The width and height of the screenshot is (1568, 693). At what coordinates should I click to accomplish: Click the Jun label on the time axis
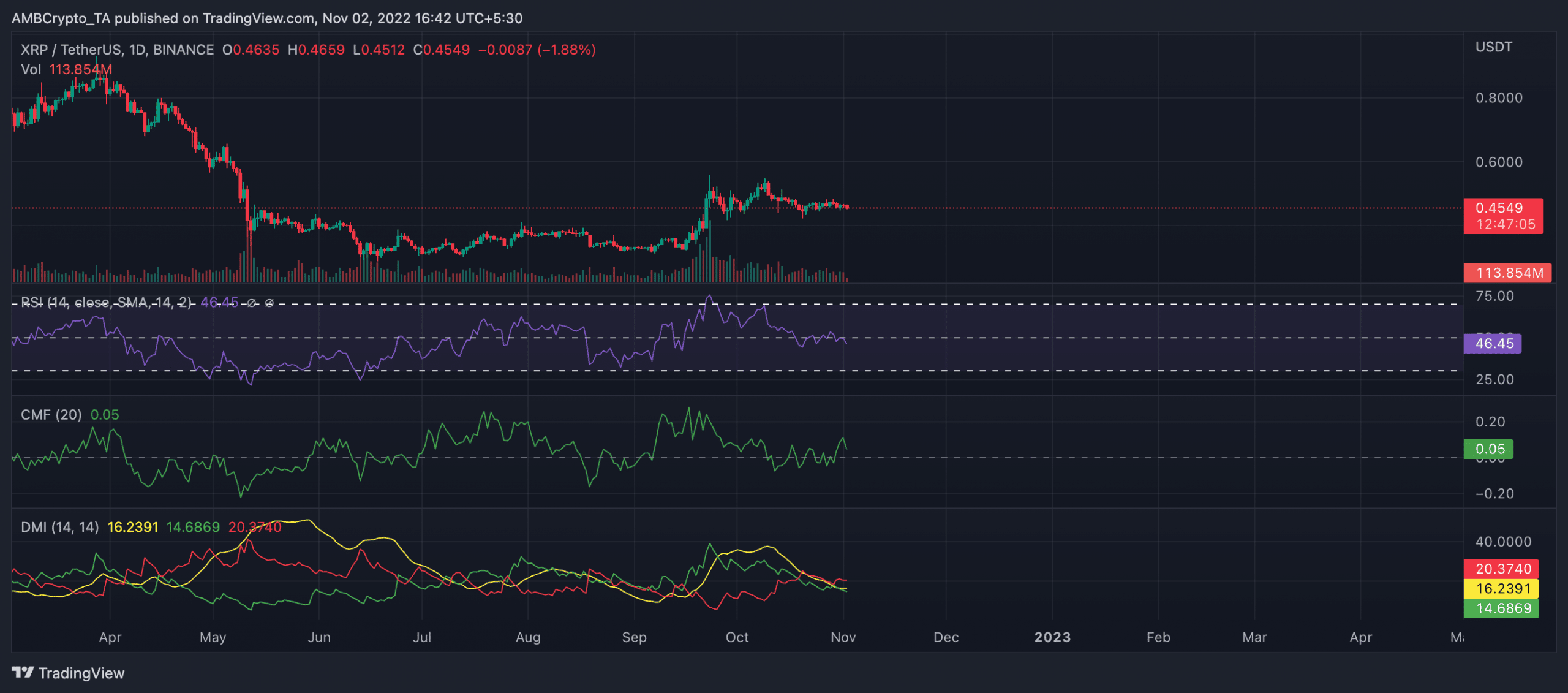(x=319, y=637)
